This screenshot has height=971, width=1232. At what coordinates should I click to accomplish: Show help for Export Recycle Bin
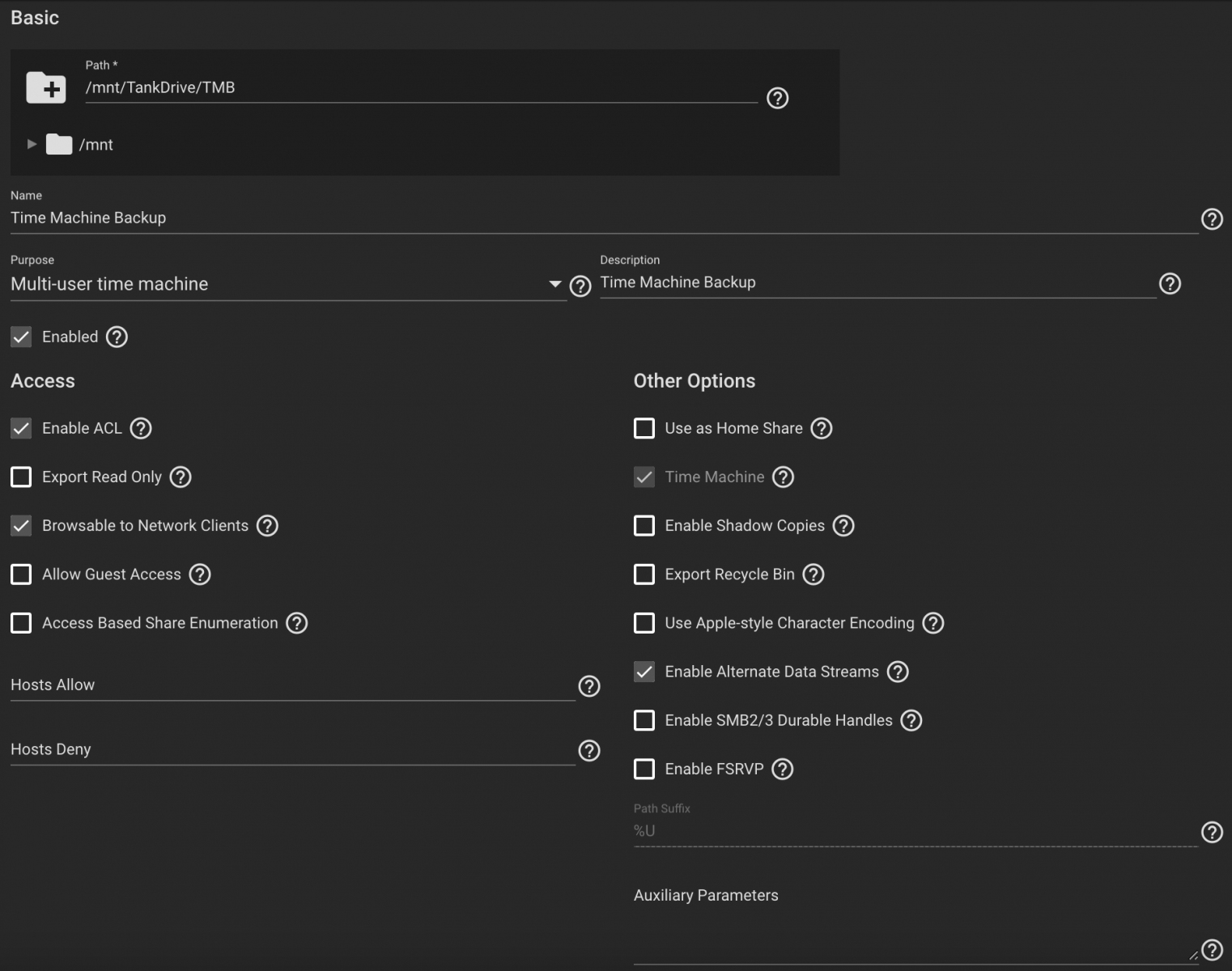(814, 574)
